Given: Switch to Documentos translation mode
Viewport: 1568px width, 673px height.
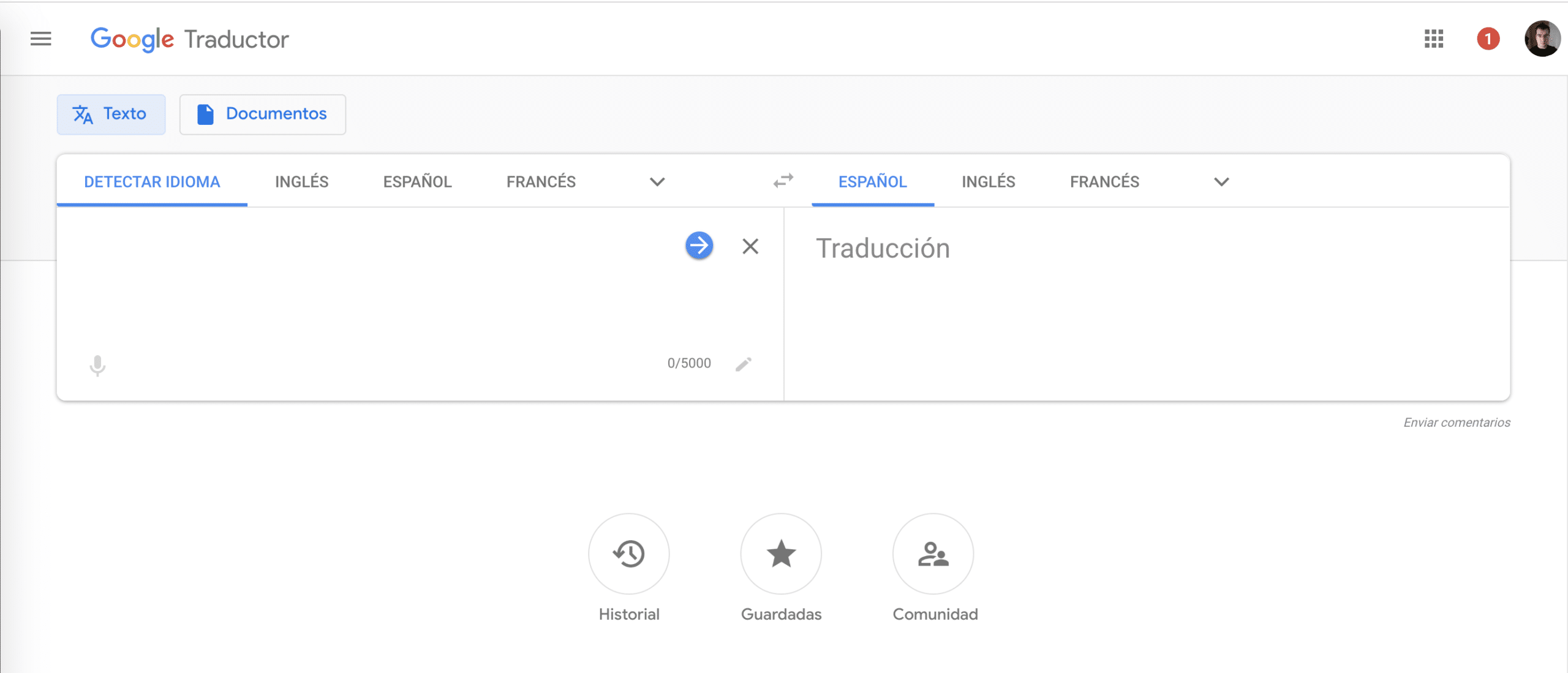Looking at the screenshot, I should point(262,114).
